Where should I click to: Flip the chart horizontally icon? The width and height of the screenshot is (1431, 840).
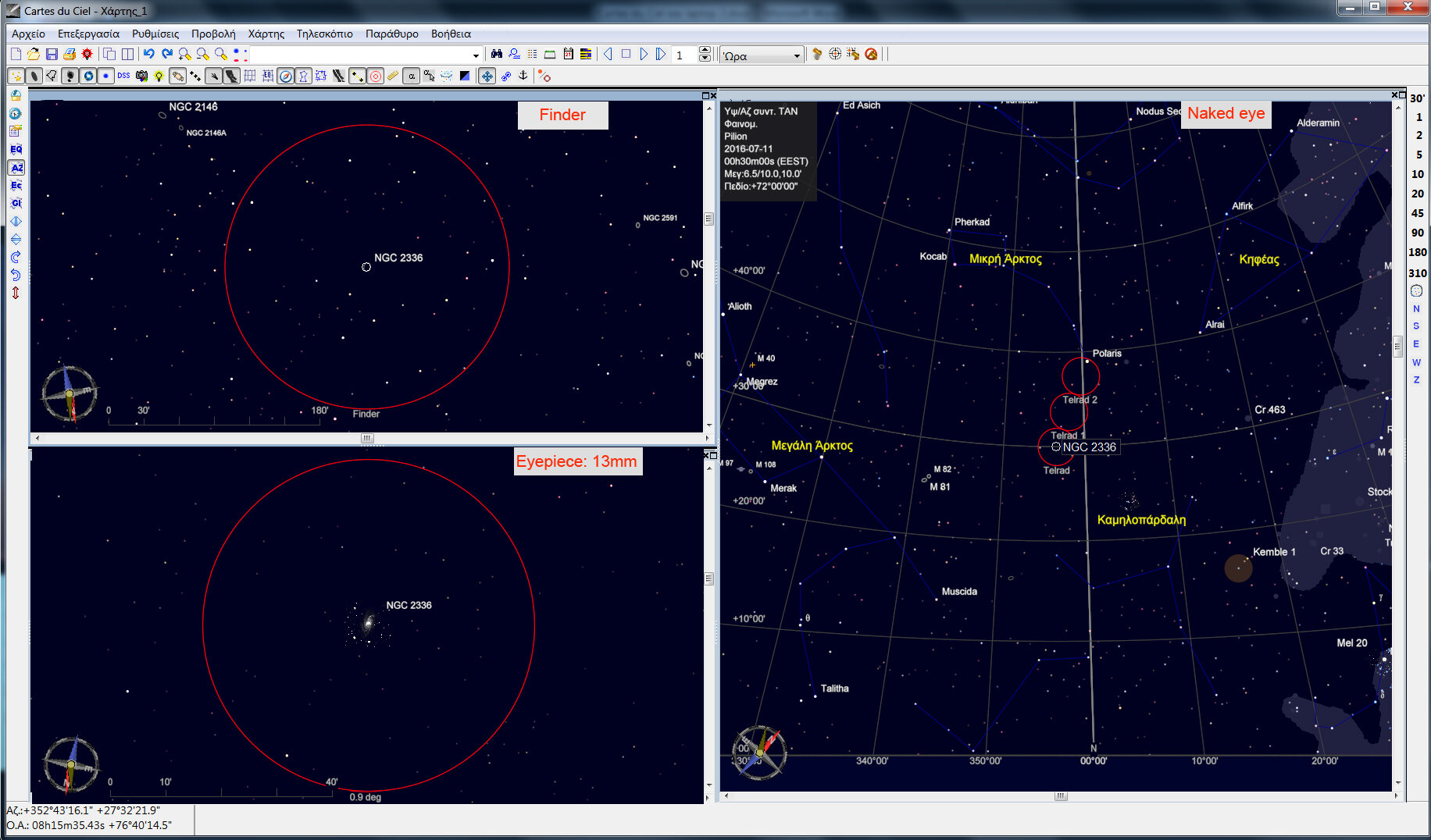pos(16,221)
